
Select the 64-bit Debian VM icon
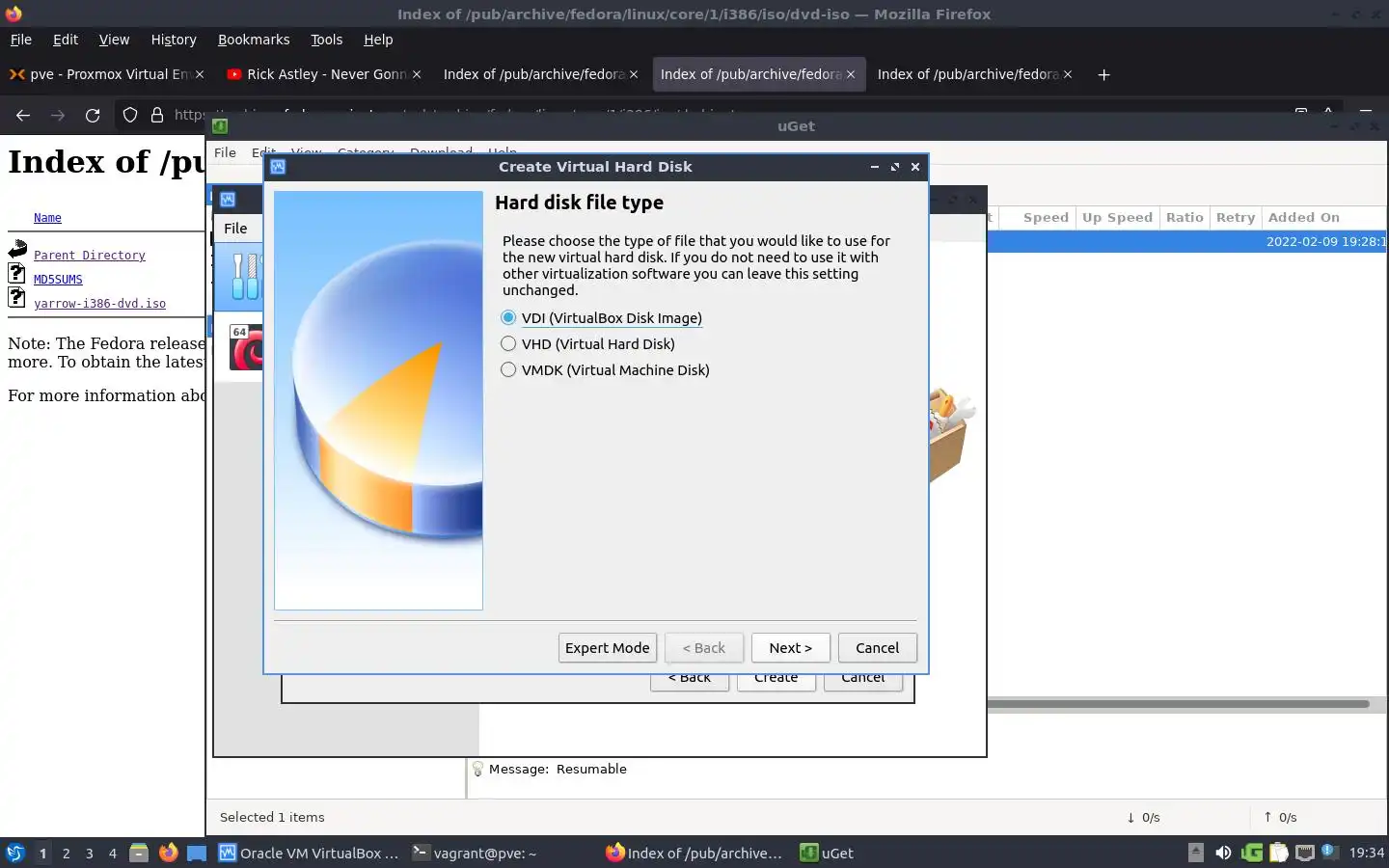(246, 347)
